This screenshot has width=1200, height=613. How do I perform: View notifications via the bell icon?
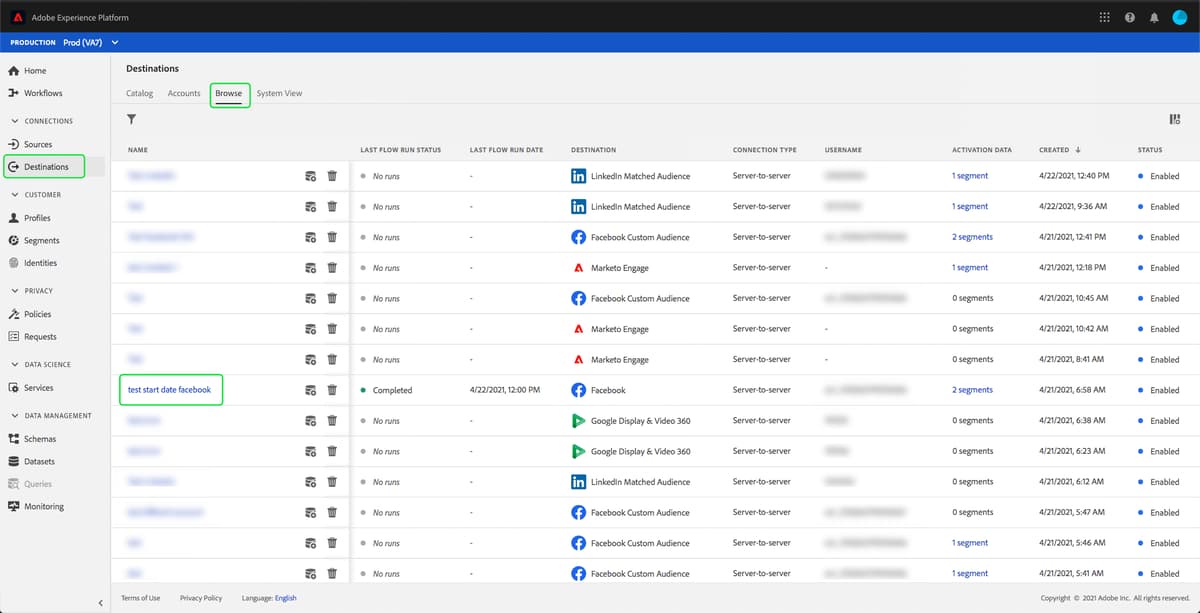pyautogui.click(x=1154, y=16)
